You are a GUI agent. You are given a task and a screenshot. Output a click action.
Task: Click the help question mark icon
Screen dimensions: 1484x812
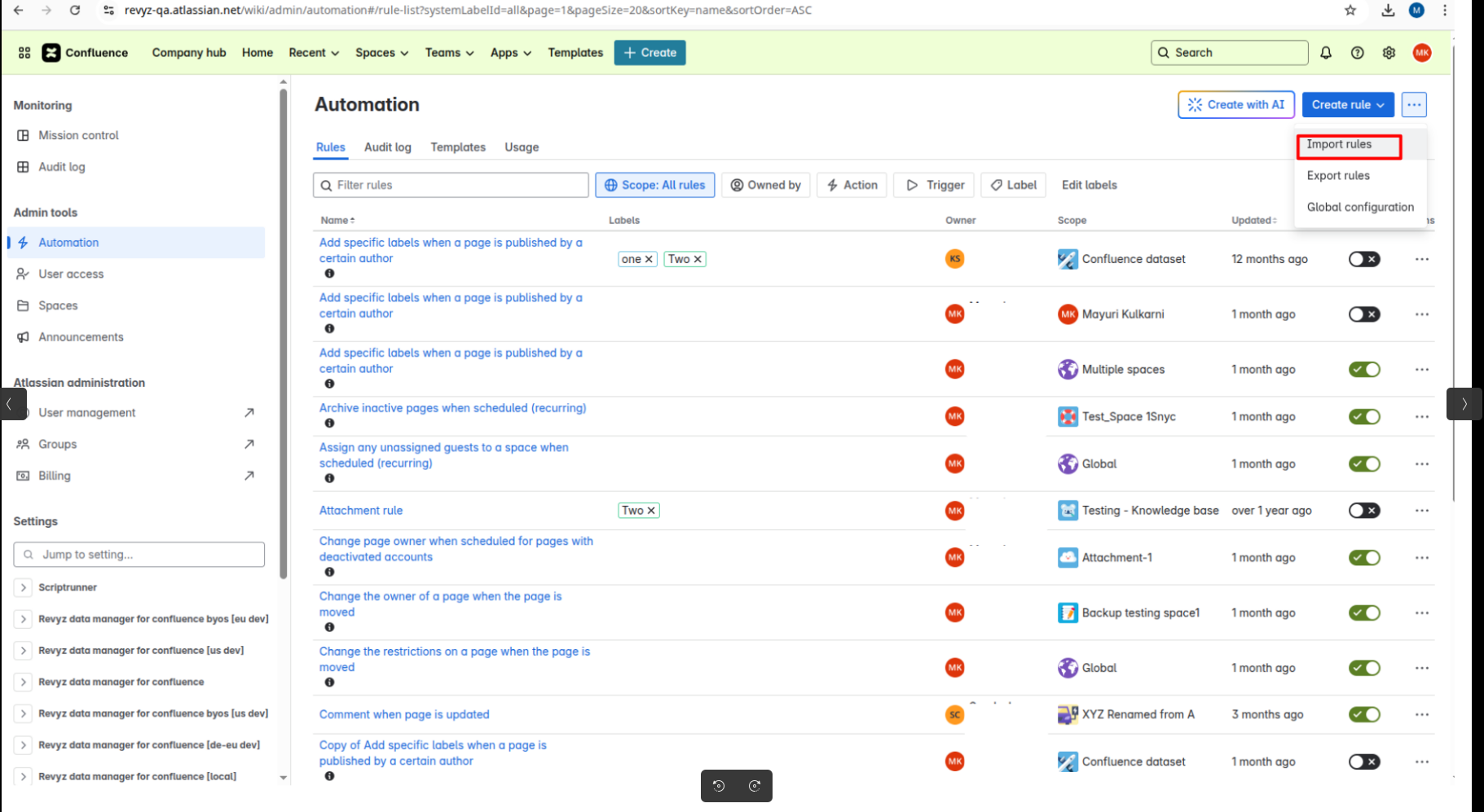click(x=1357, y=53)
